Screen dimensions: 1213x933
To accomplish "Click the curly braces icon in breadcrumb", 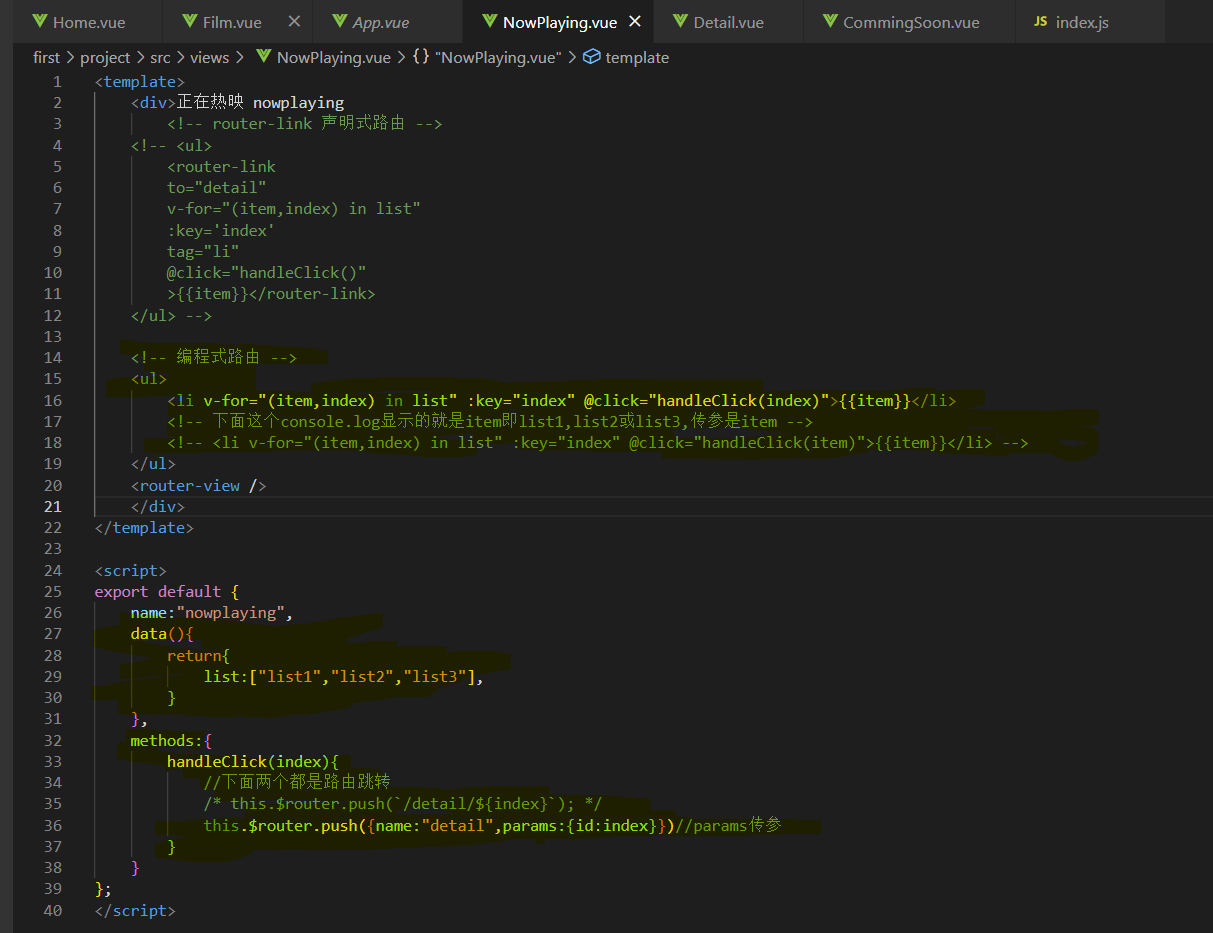I will pos(421,57).
